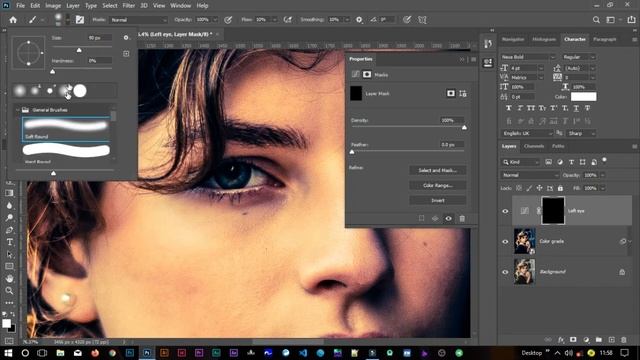Select the Rectangle shape tool

(9, 267)
